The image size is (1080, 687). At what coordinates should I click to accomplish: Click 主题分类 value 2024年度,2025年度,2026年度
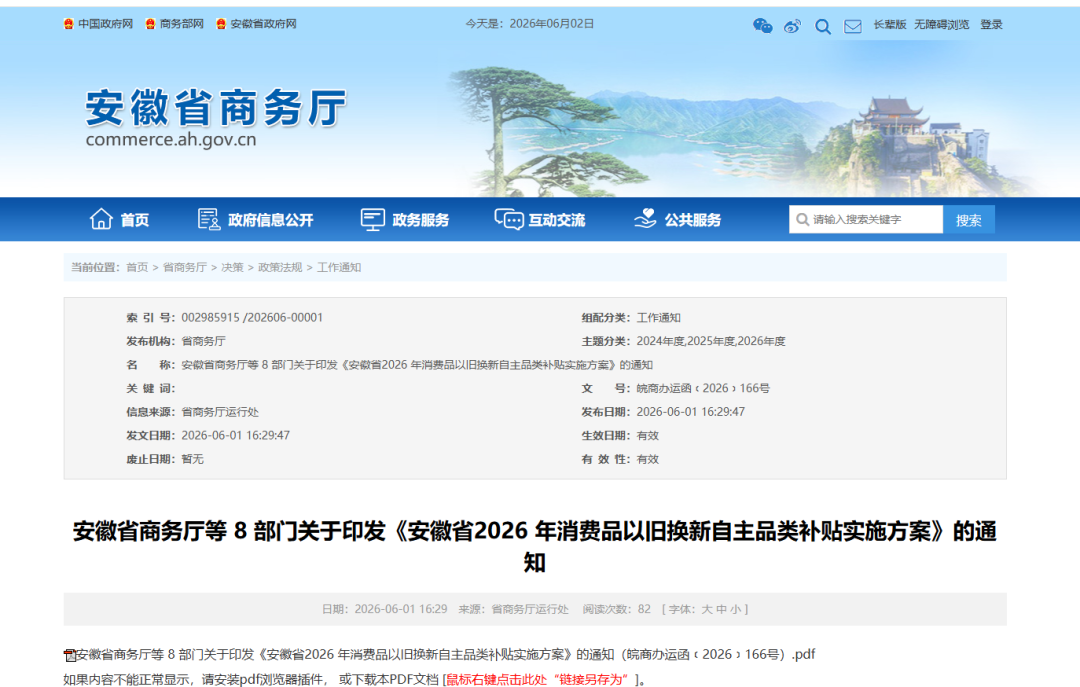[x=711, y=341]
